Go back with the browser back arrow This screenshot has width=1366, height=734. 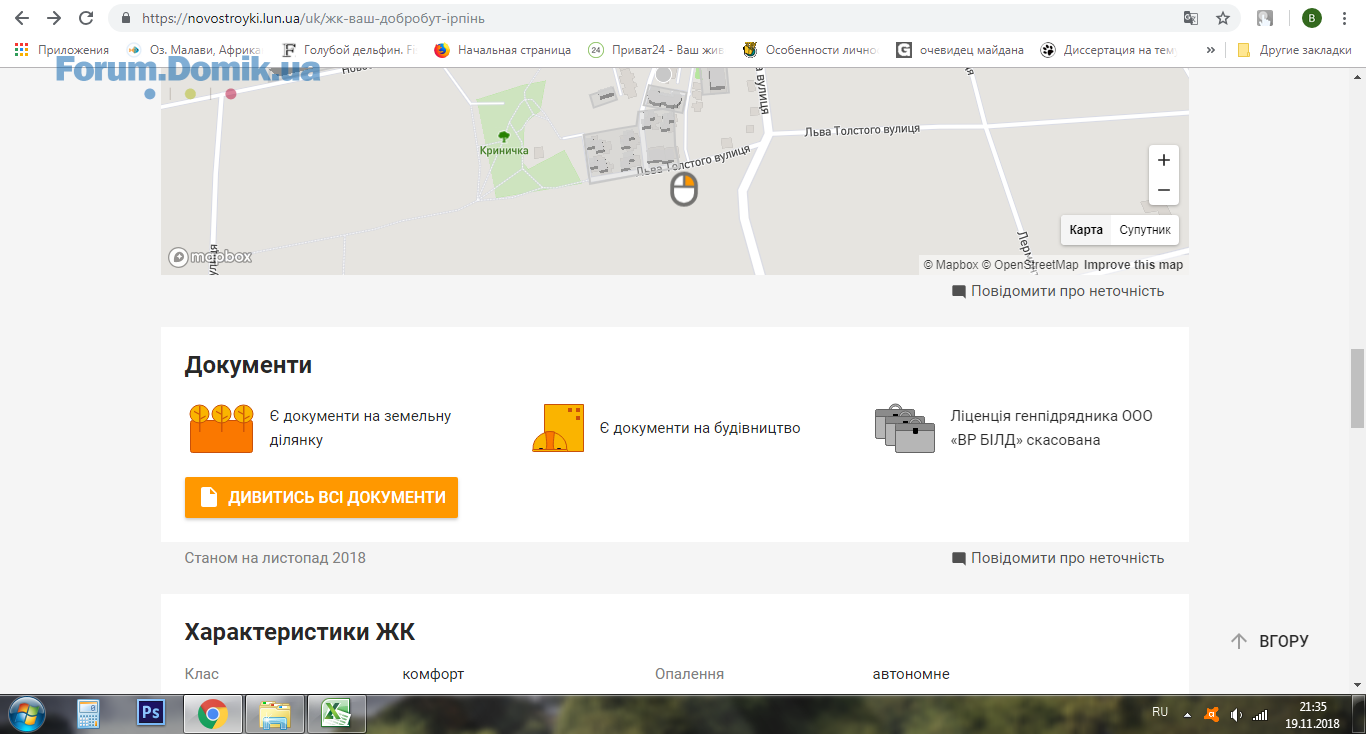(x=22, y=18)
